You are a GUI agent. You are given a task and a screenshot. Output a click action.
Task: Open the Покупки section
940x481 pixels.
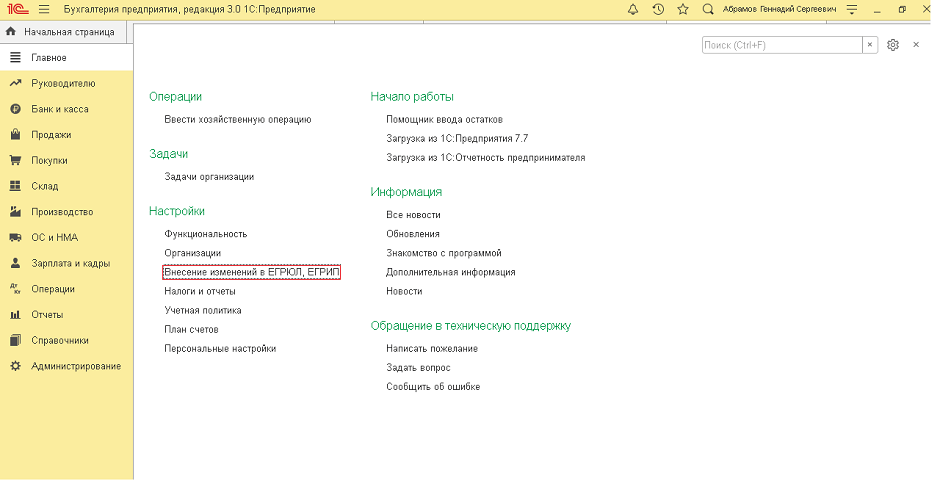[x=66, y=161]
